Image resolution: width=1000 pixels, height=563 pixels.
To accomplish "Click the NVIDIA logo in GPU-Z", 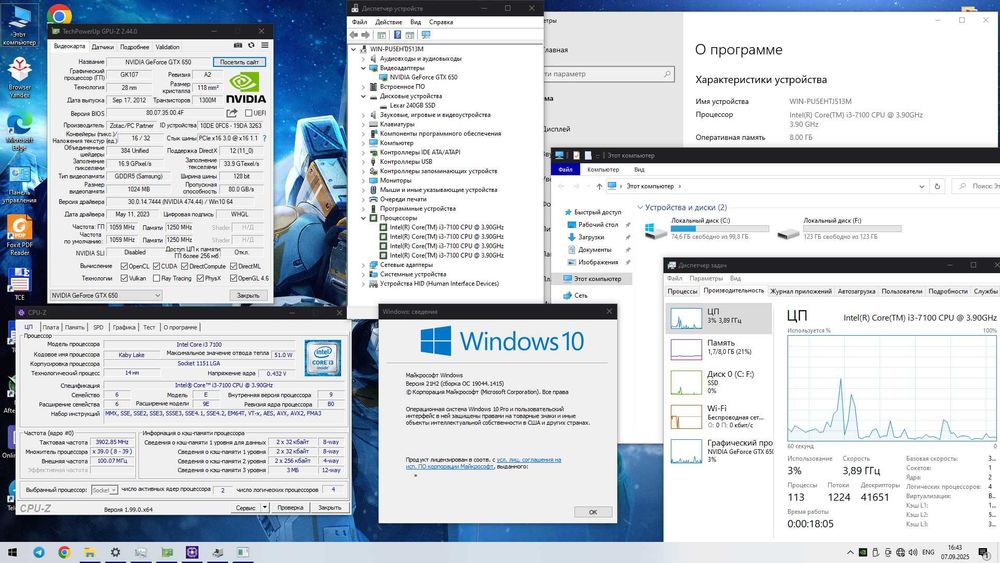I will pyautogui.click(x=246, y=88).
